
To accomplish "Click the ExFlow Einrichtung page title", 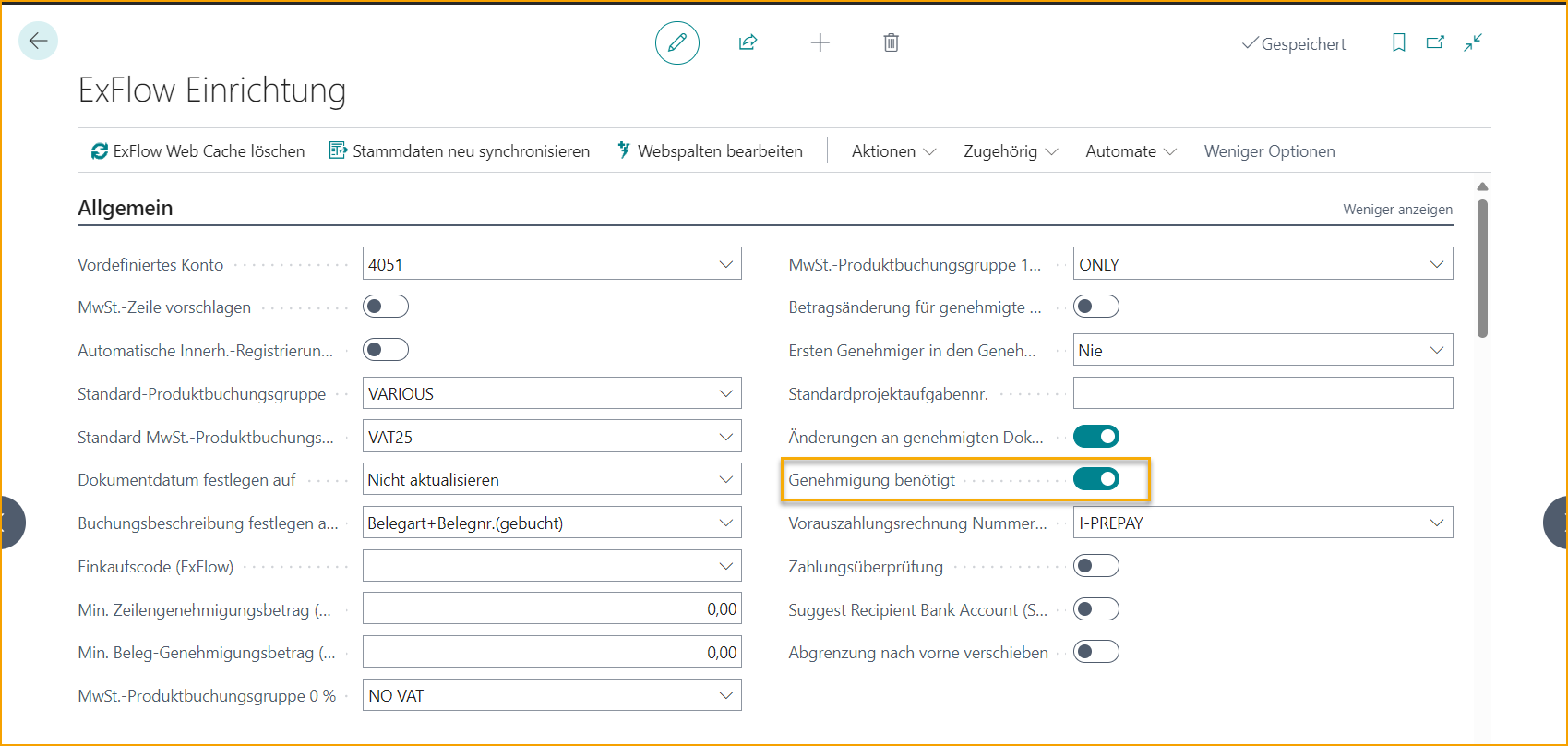I will click(x=212, y=90).
